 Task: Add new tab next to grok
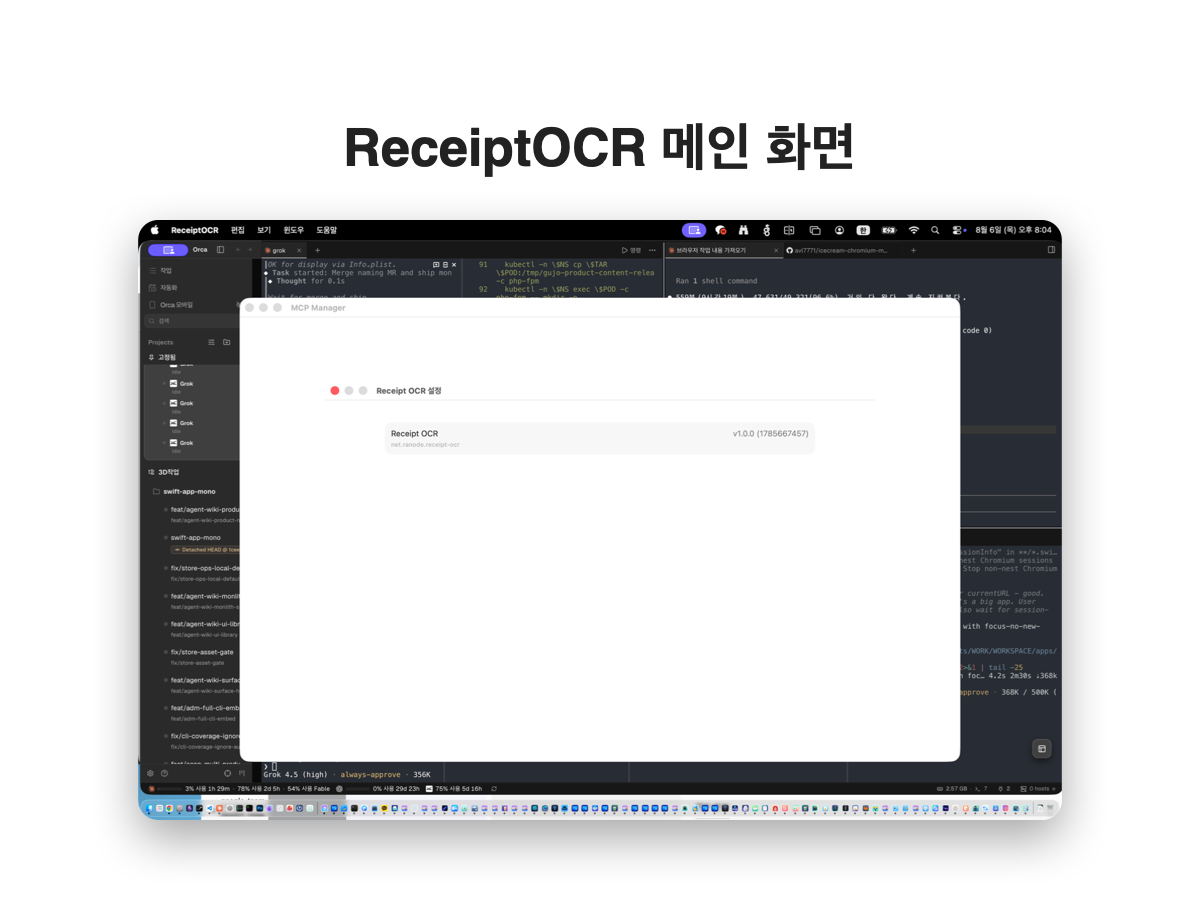[x=317, y=250]
